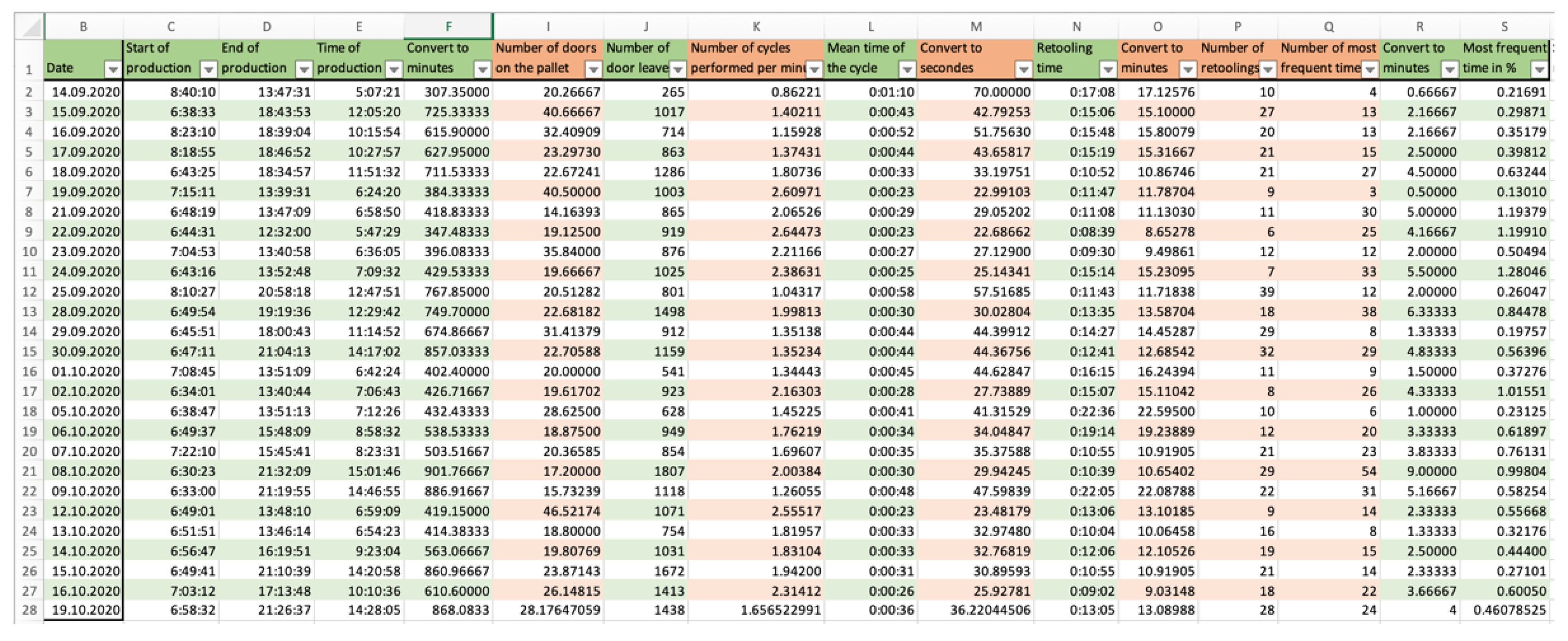
Task: Open the Date column filter dropdown
Action: (113, 69)
